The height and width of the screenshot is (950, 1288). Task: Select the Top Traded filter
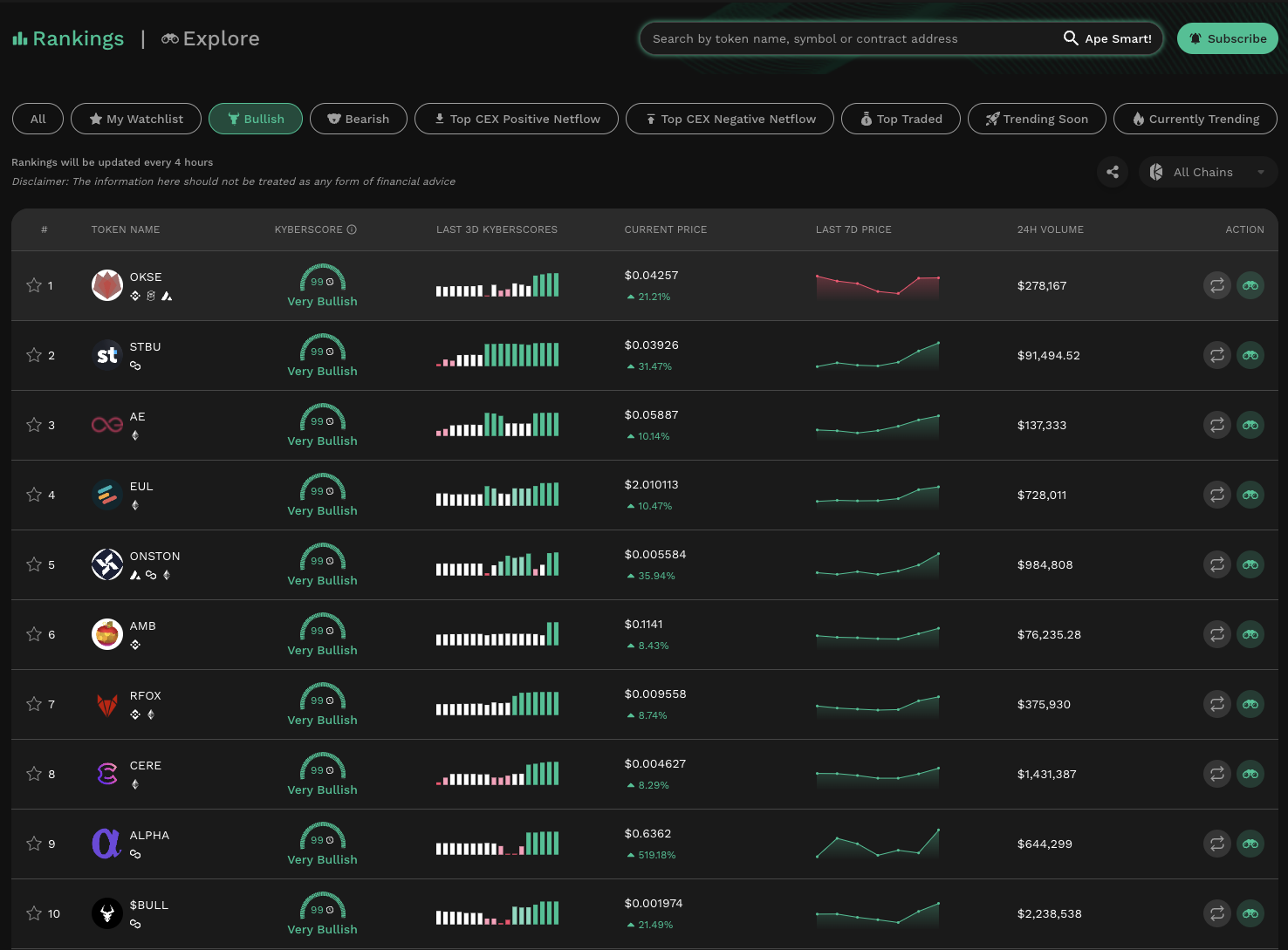click(x=901, y=119)
